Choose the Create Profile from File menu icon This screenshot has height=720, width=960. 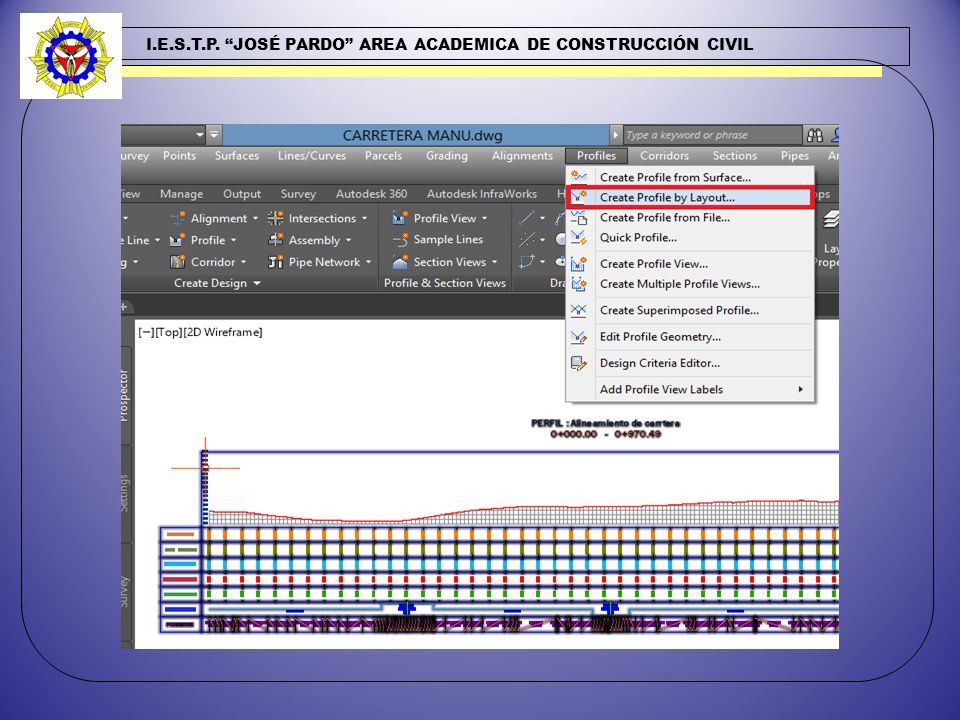click(579, 217)
